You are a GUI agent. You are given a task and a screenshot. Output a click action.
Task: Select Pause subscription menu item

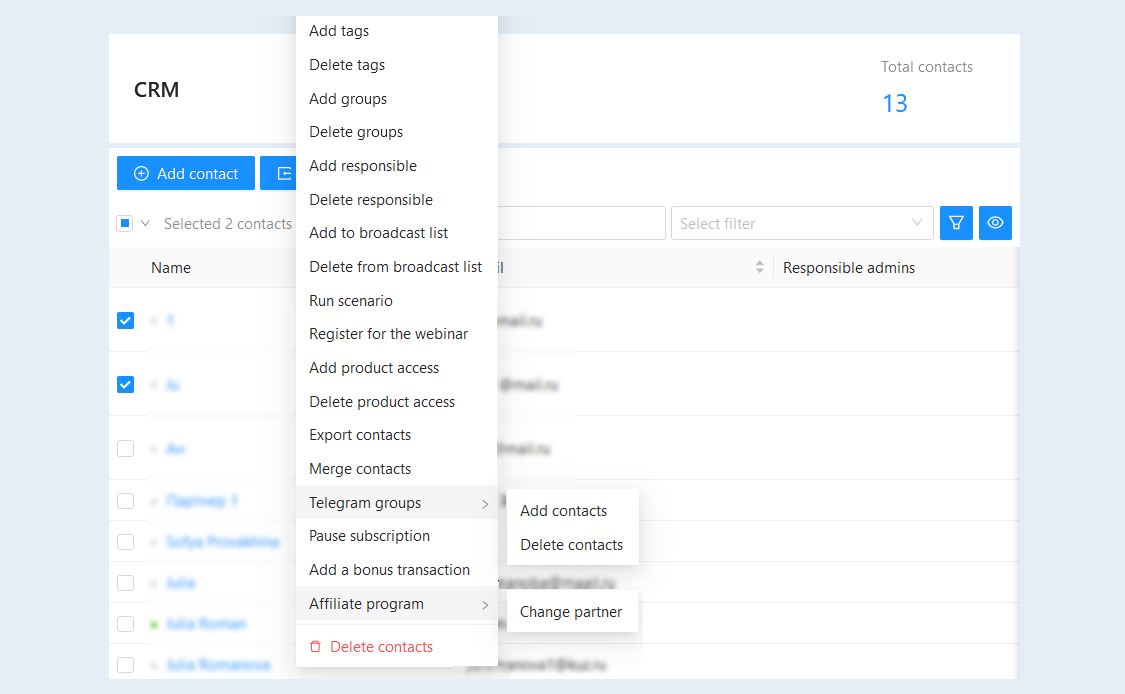[x=397, y=536]
